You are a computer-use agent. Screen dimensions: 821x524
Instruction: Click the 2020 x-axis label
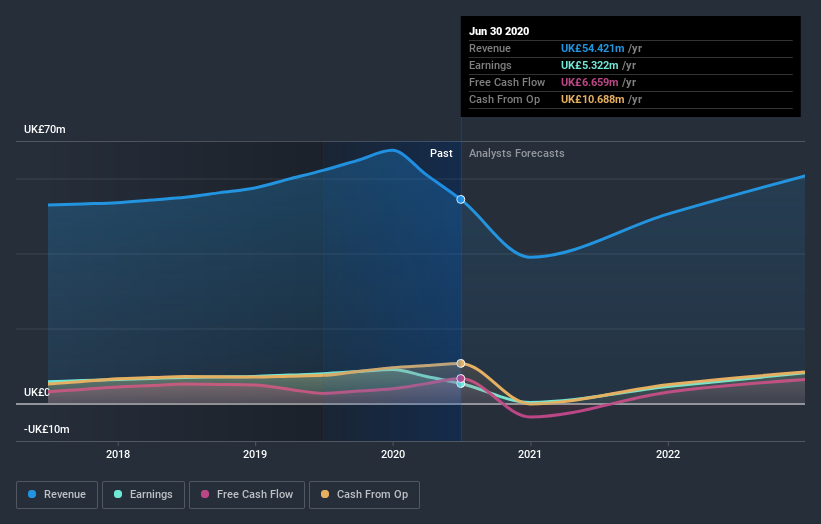point(393,454)
